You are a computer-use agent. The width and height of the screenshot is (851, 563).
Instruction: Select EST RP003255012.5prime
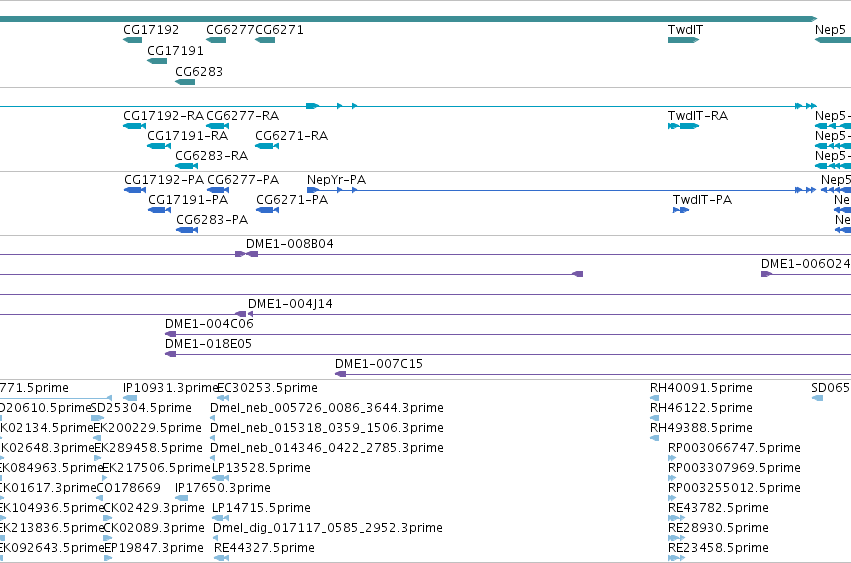734,488
